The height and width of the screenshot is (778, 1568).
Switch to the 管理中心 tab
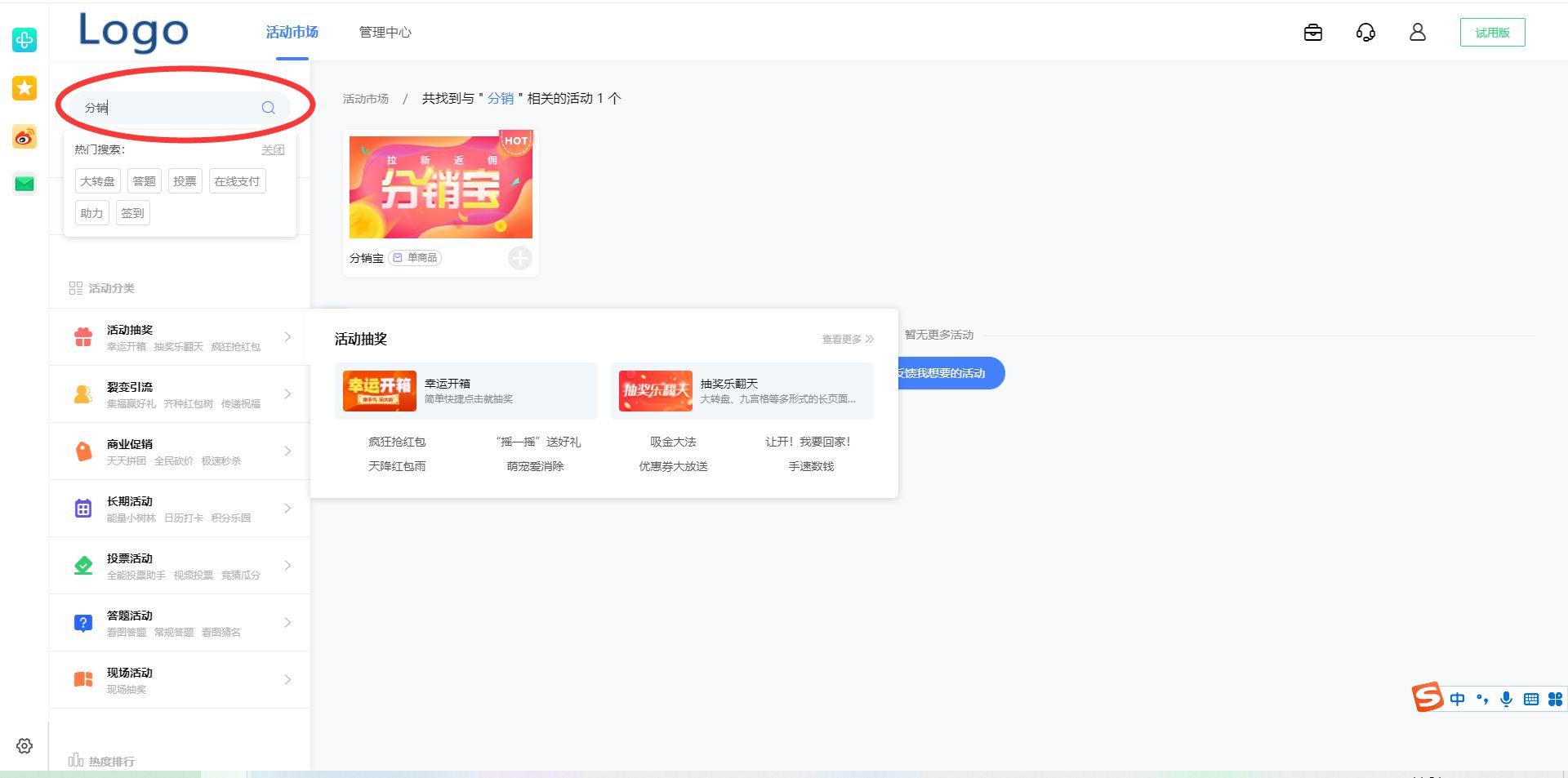pyautogui.click(x=385, y=32)
